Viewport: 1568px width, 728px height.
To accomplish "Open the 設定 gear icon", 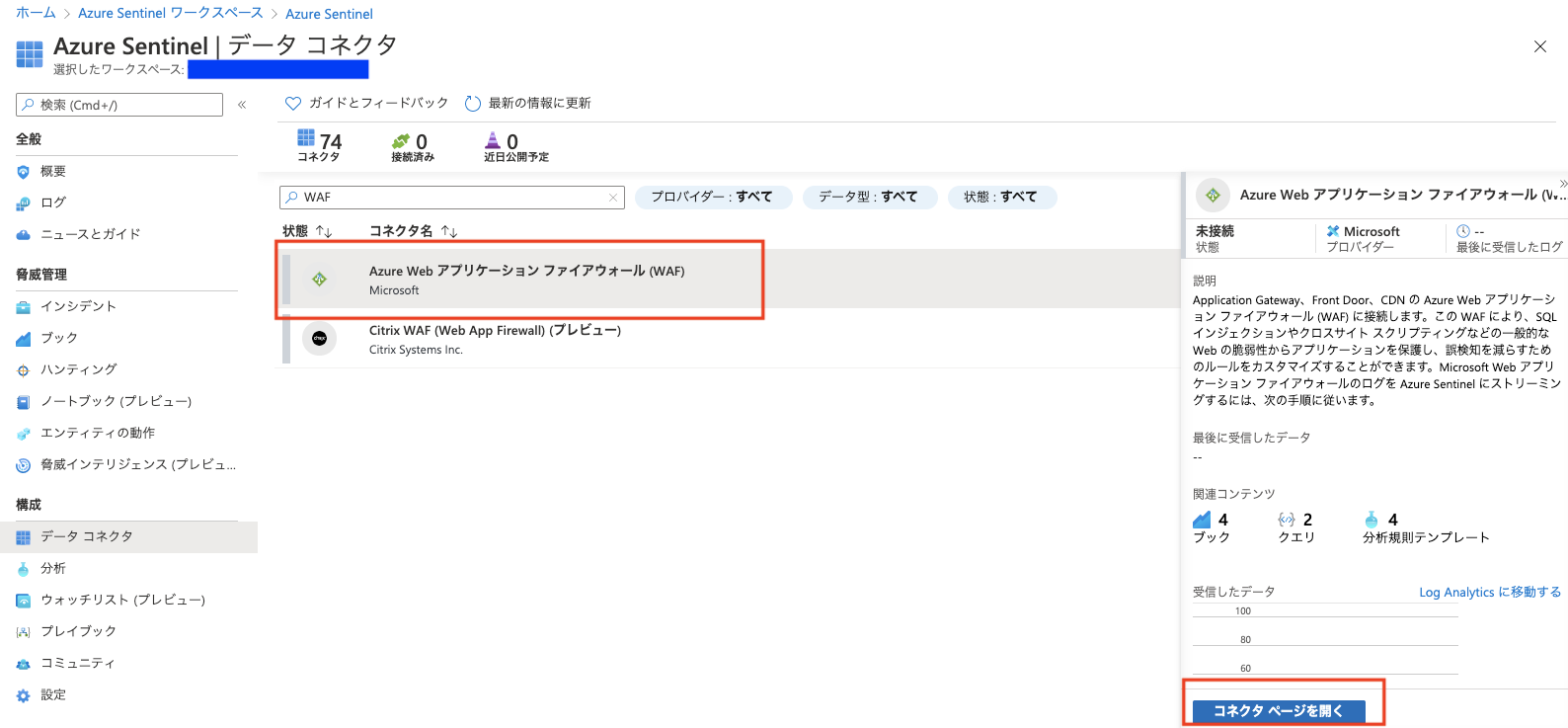I will tap(24, 695).
